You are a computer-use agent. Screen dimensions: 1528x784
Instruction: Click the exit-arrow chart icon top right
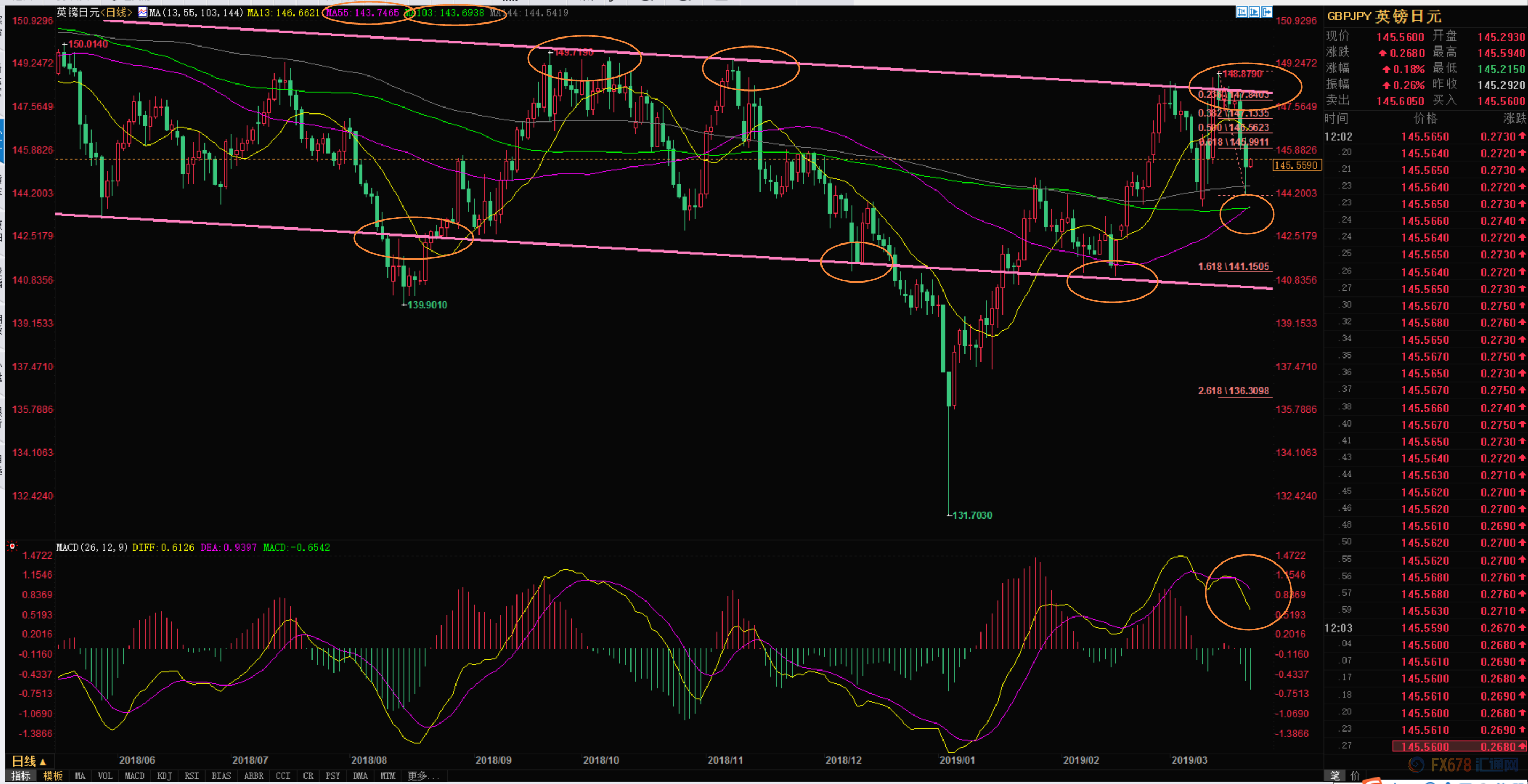[x=1266, y=12]
